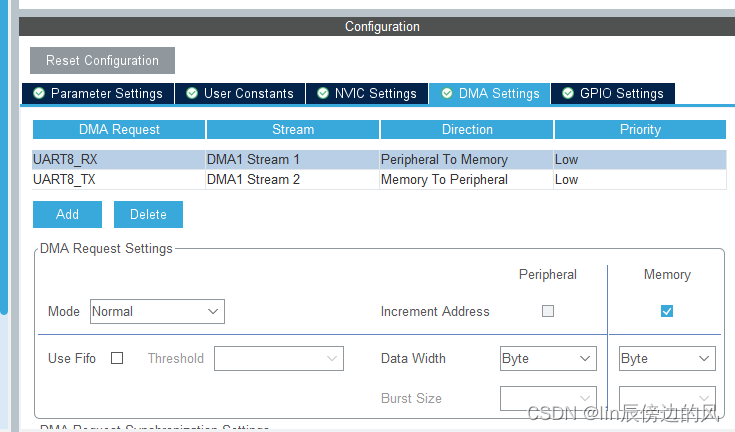Open the NVIC Settings tab
This screenshot has height=432, width=735.
(367, 93)
